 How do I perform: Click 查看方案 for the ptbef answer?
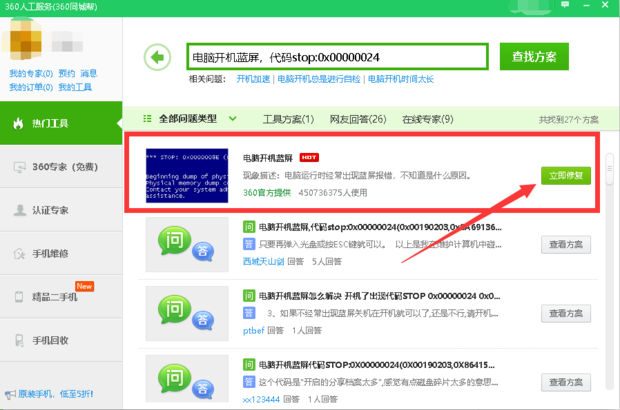point(566,313)
